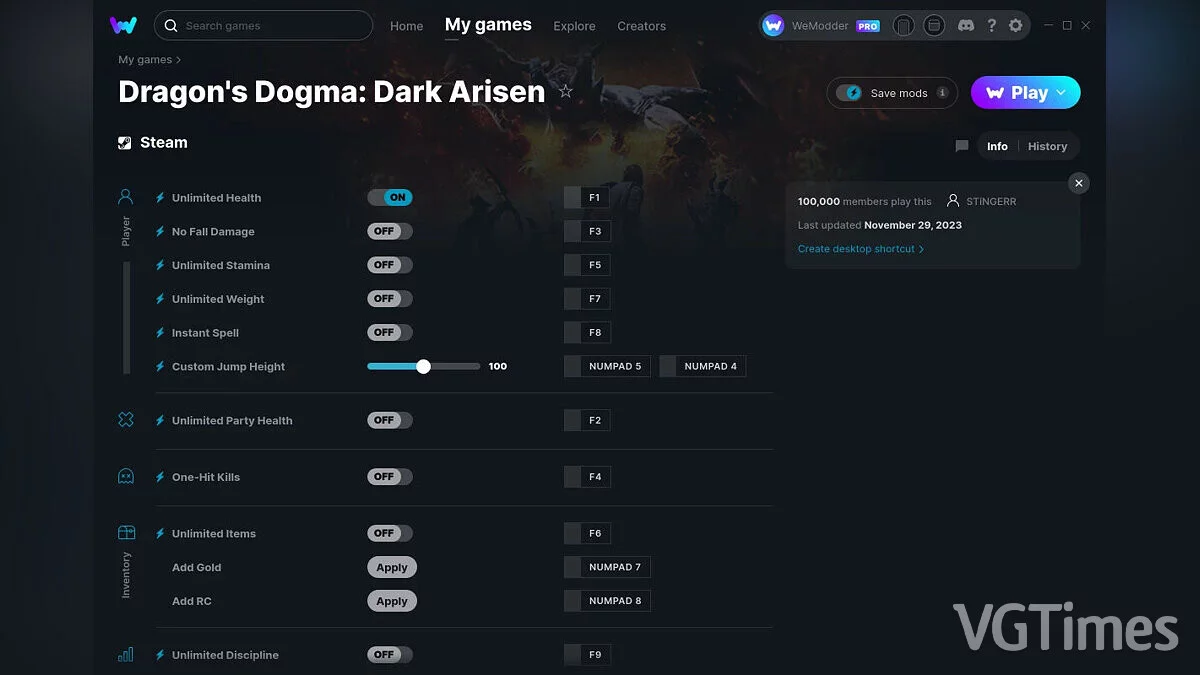Switch to the History tab
This screenshot has width=1200, height=675.
[1047, 146]
